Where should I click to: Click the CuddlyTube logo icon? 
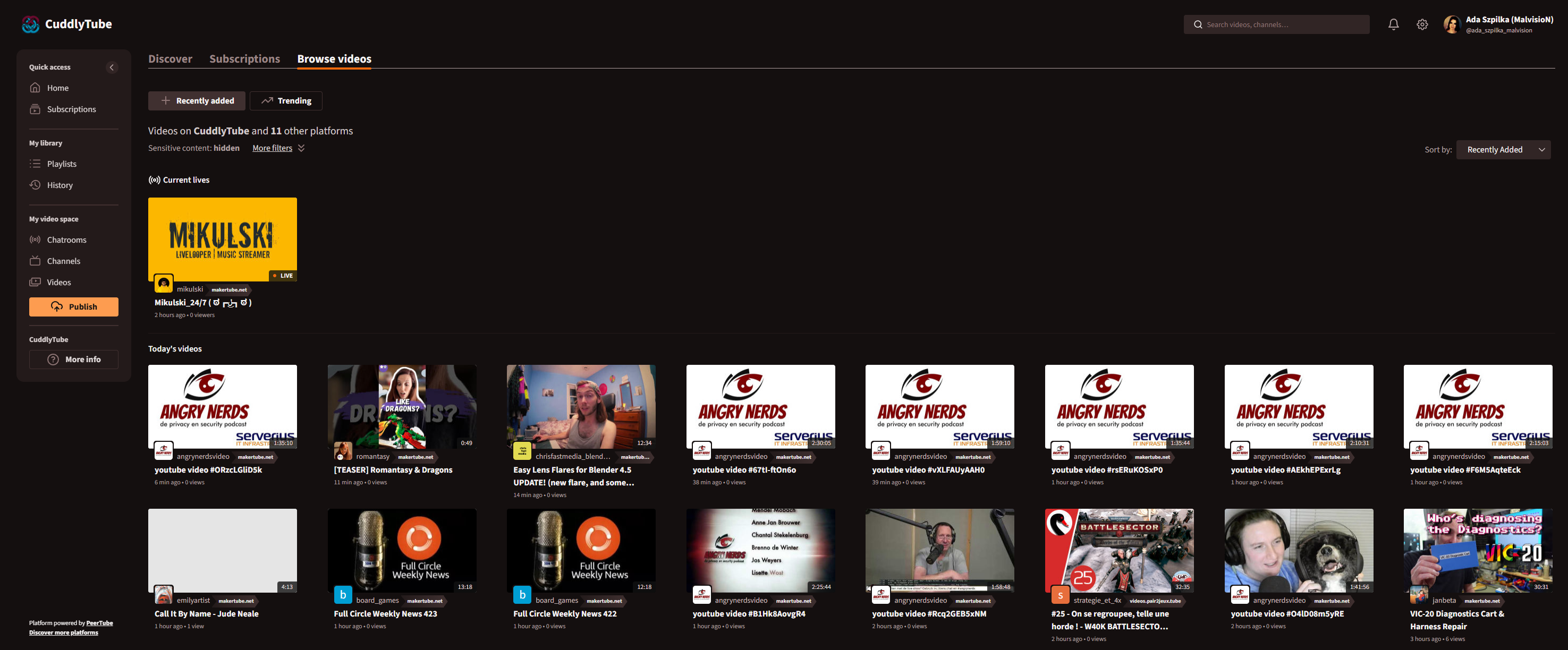30,24
